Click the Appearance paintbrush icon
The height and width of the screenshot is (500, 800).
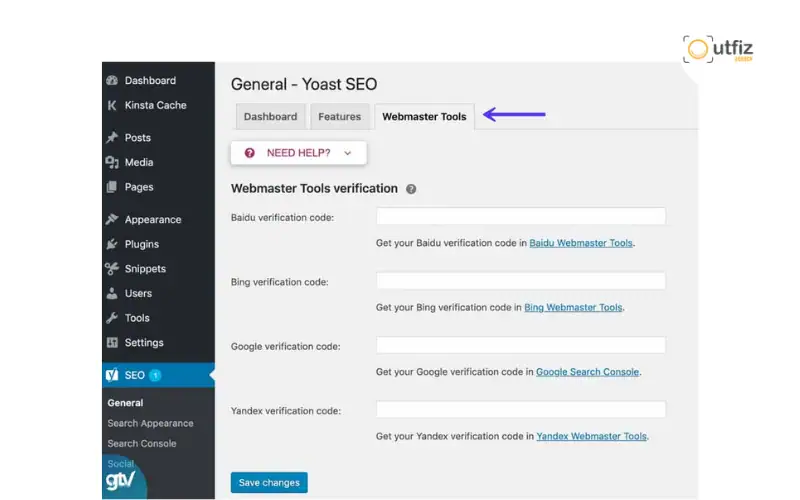112,219
